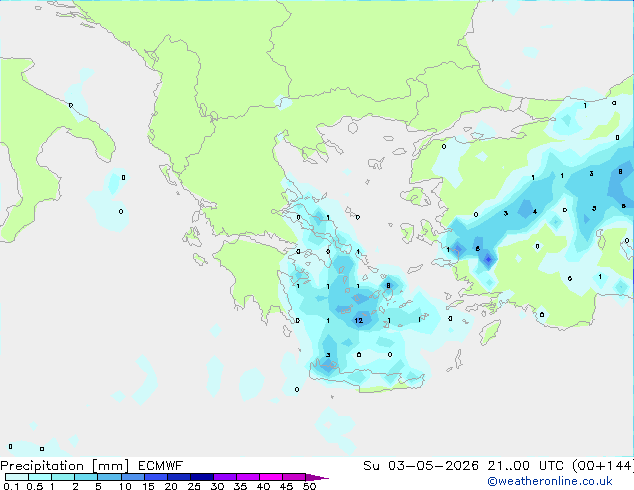Click the legend scale label '0.1'

coord(11,486)
